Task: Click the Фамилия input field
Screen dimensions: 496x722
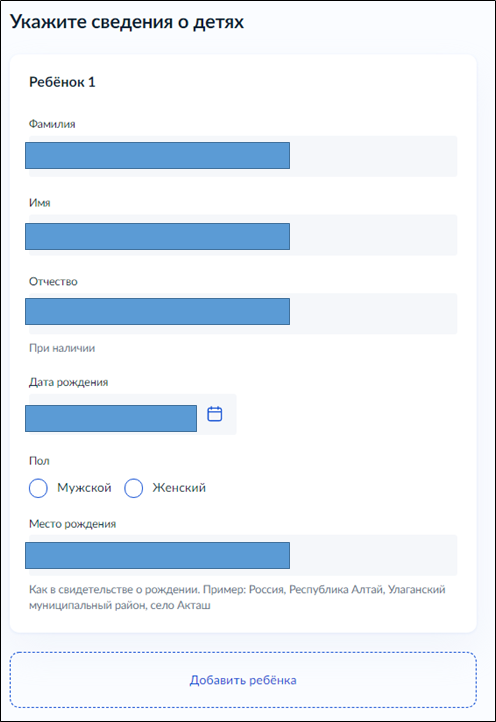Action: point(243,156)
